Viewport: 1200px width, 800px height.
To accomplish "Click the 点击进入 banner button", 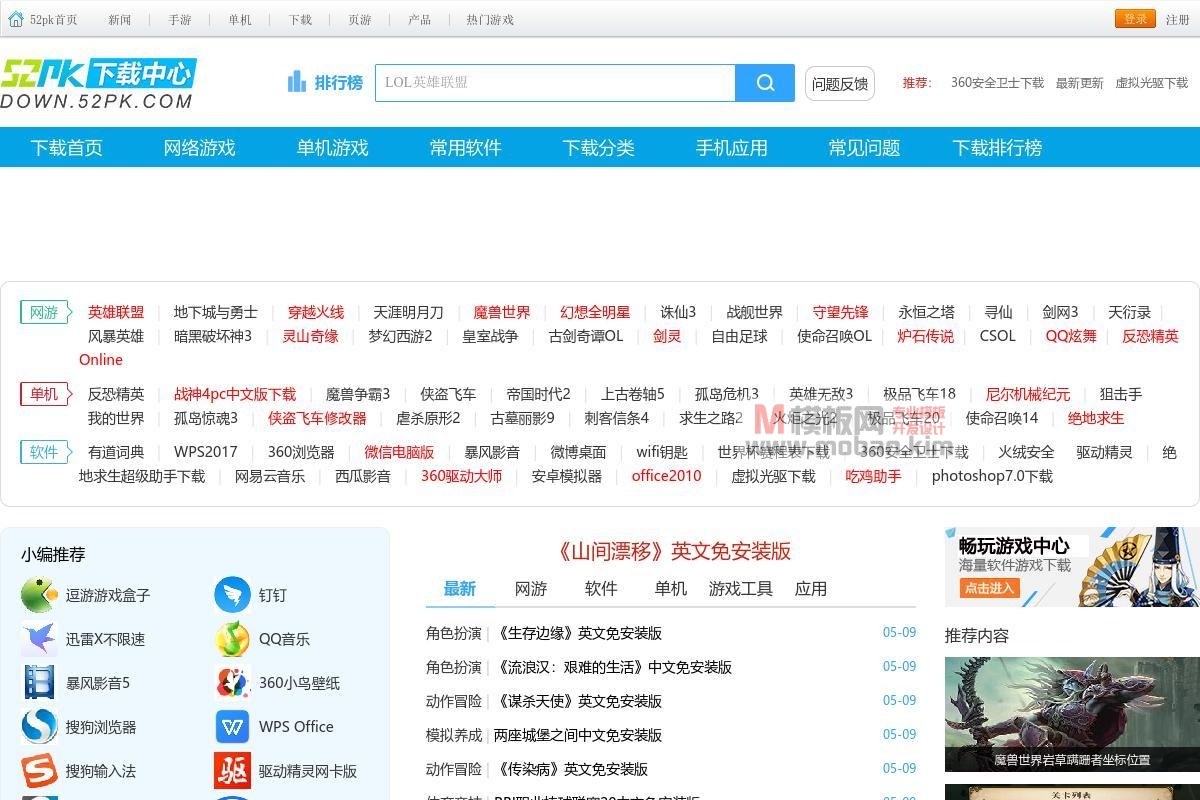I will 989,588.
